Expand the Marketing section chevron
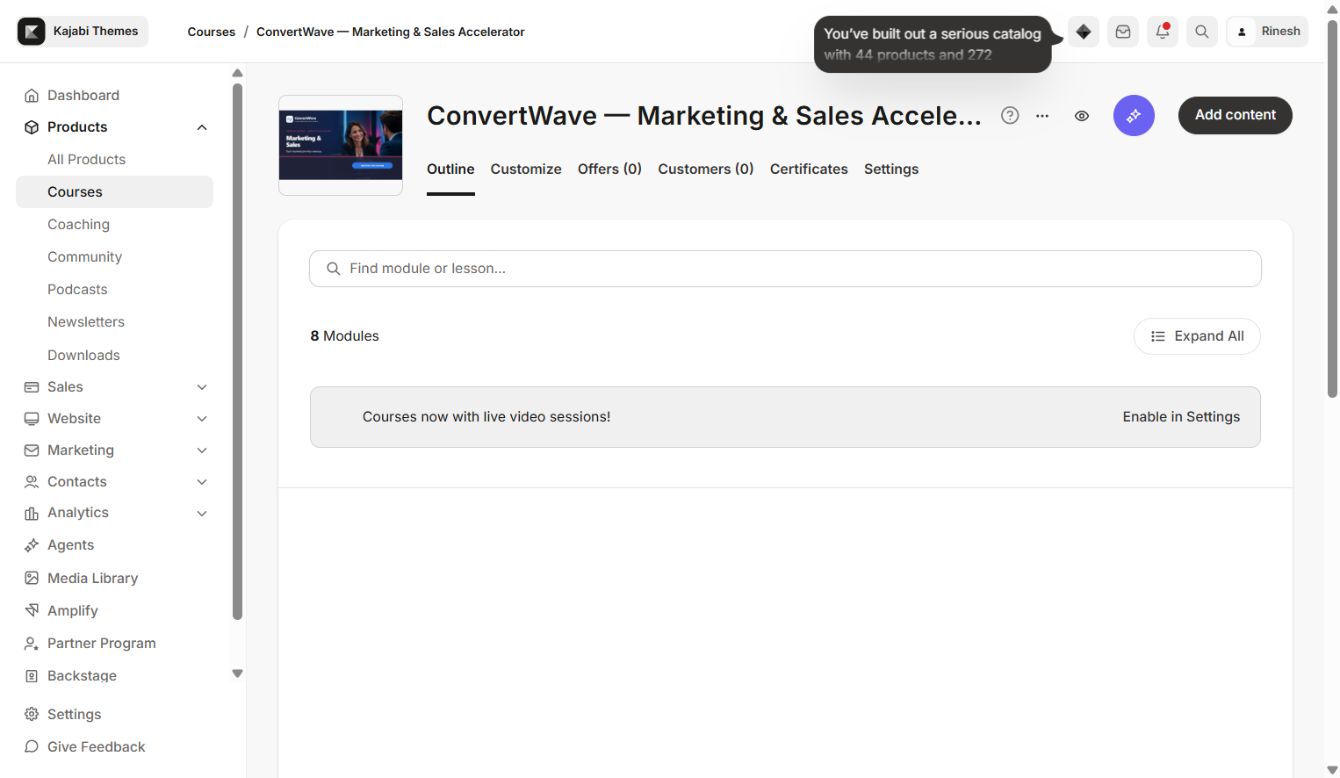The image size is (1340, 778). click(202, 451)
